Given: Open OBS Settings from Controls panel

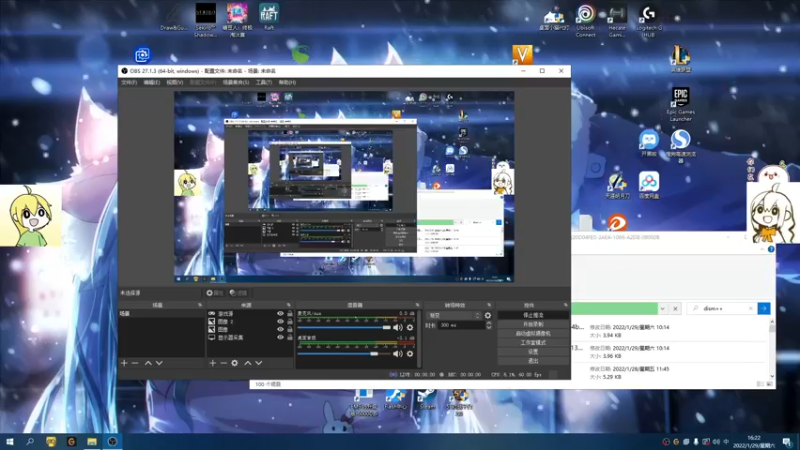Looking at the screenshot, I should (533, 352).
